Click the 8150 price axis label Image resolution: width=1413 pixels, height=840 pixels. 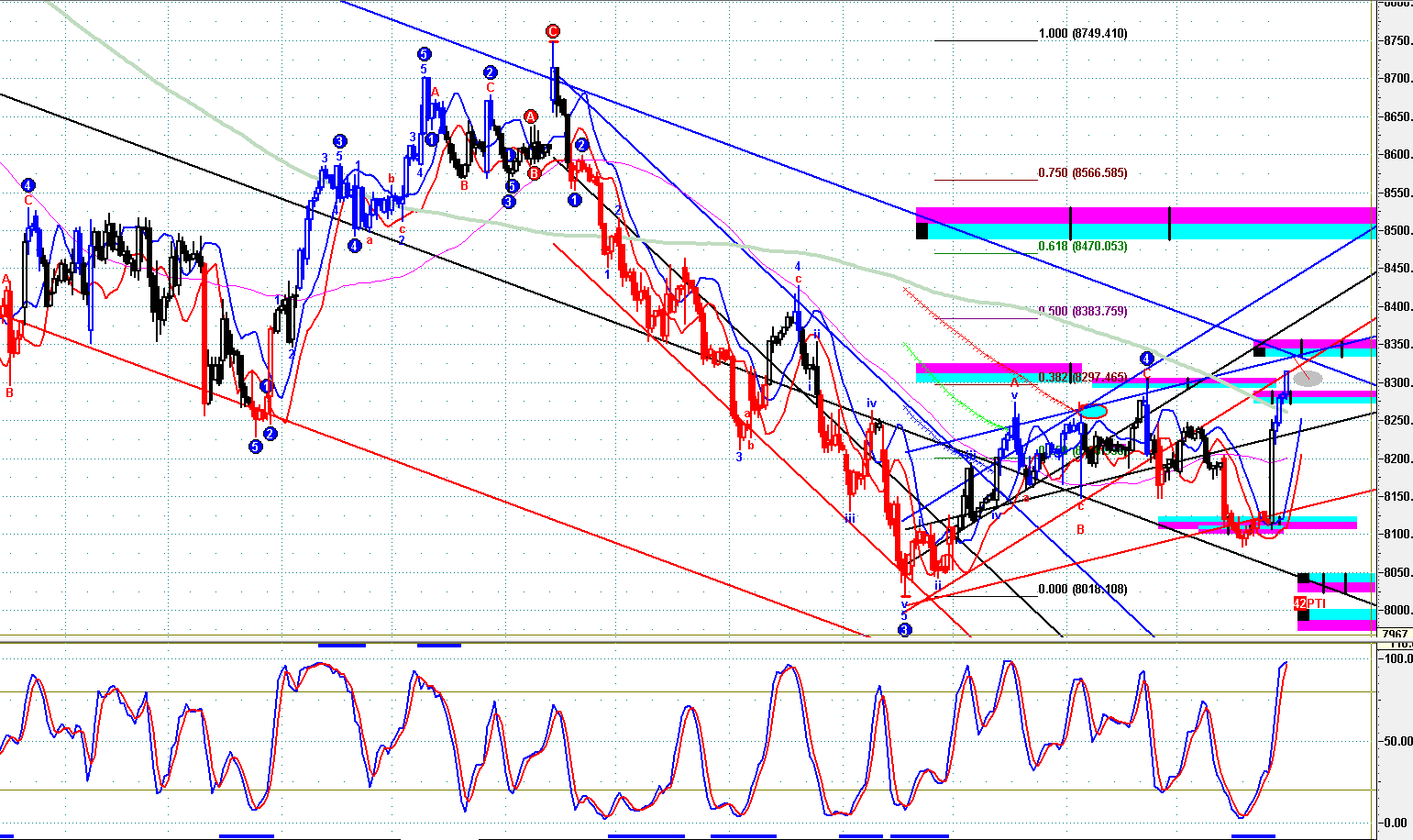pos(1398,497)
